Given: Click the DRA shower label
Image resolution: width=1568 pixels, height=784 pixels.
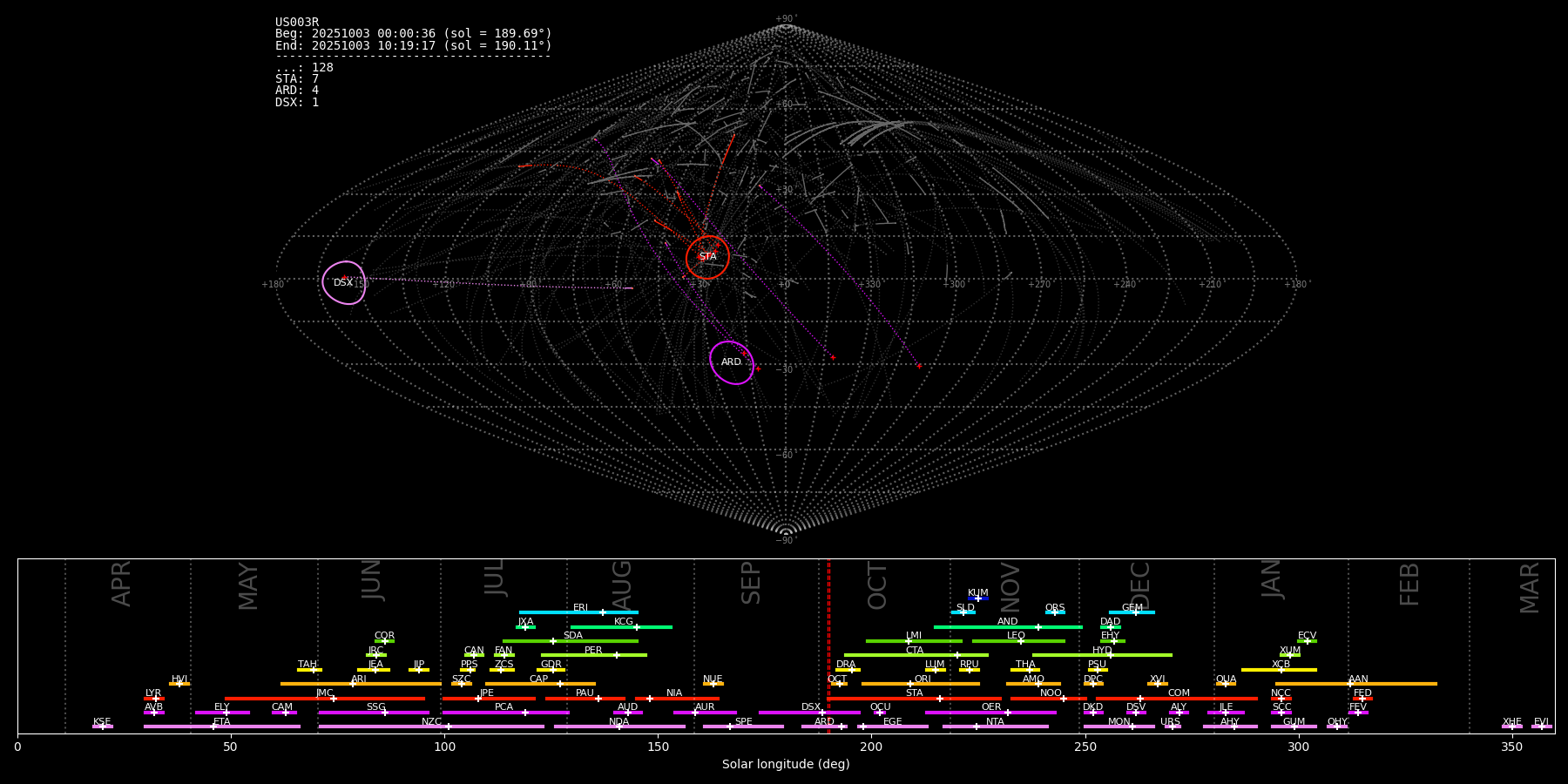Looking at the screenshot, I should point(846,665).
